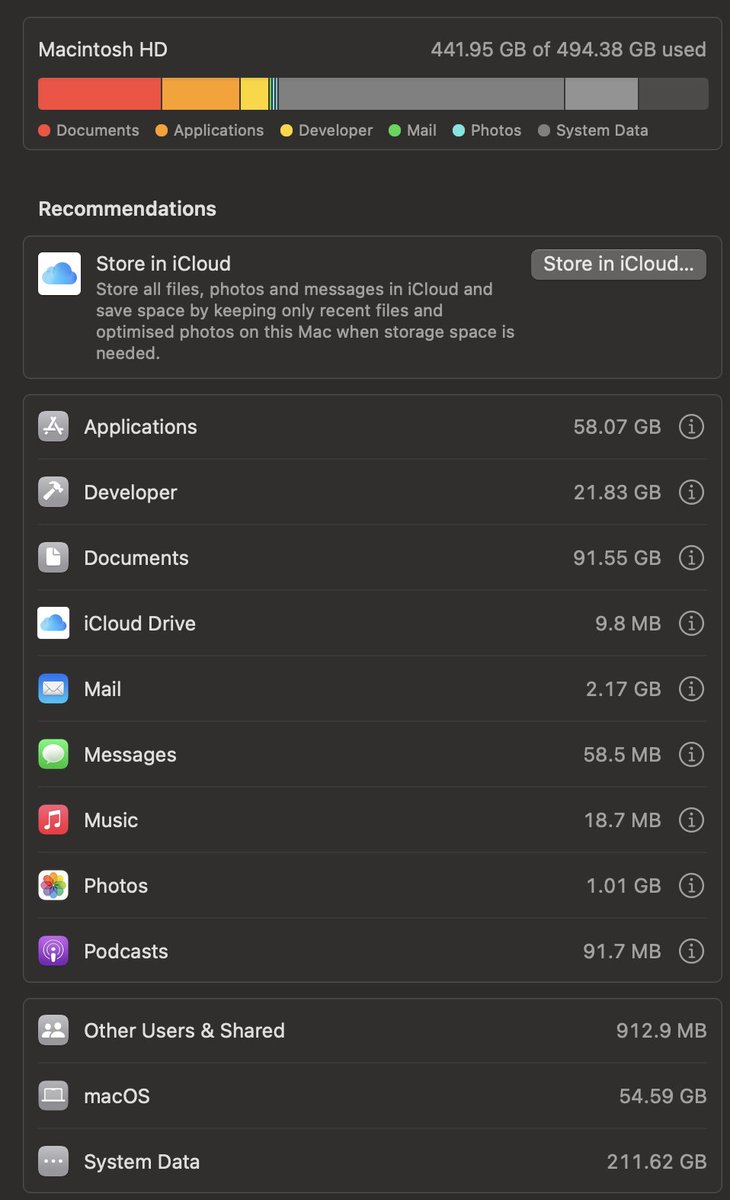Click the Documents legend label
The height and width of the screenshot is (1200, 730).
point(98,130)
